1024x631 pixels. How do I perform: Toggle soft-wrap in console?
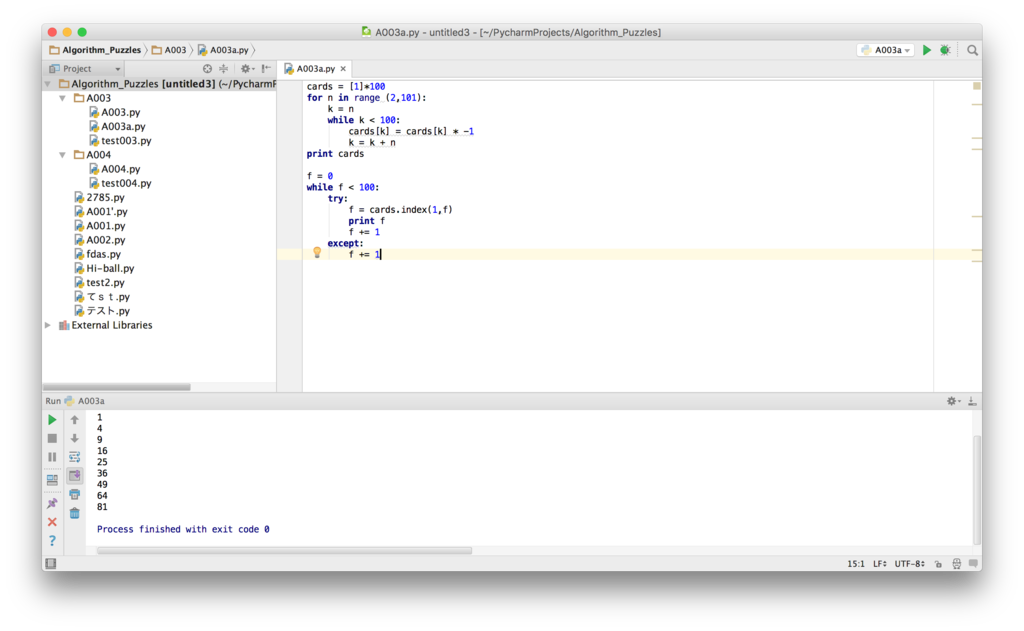[x=74, y=457]
